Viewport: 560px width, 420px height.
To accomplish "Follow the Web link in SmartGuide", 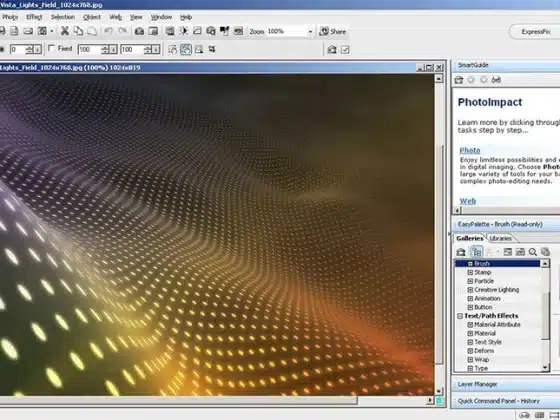I will click(468, 201).
